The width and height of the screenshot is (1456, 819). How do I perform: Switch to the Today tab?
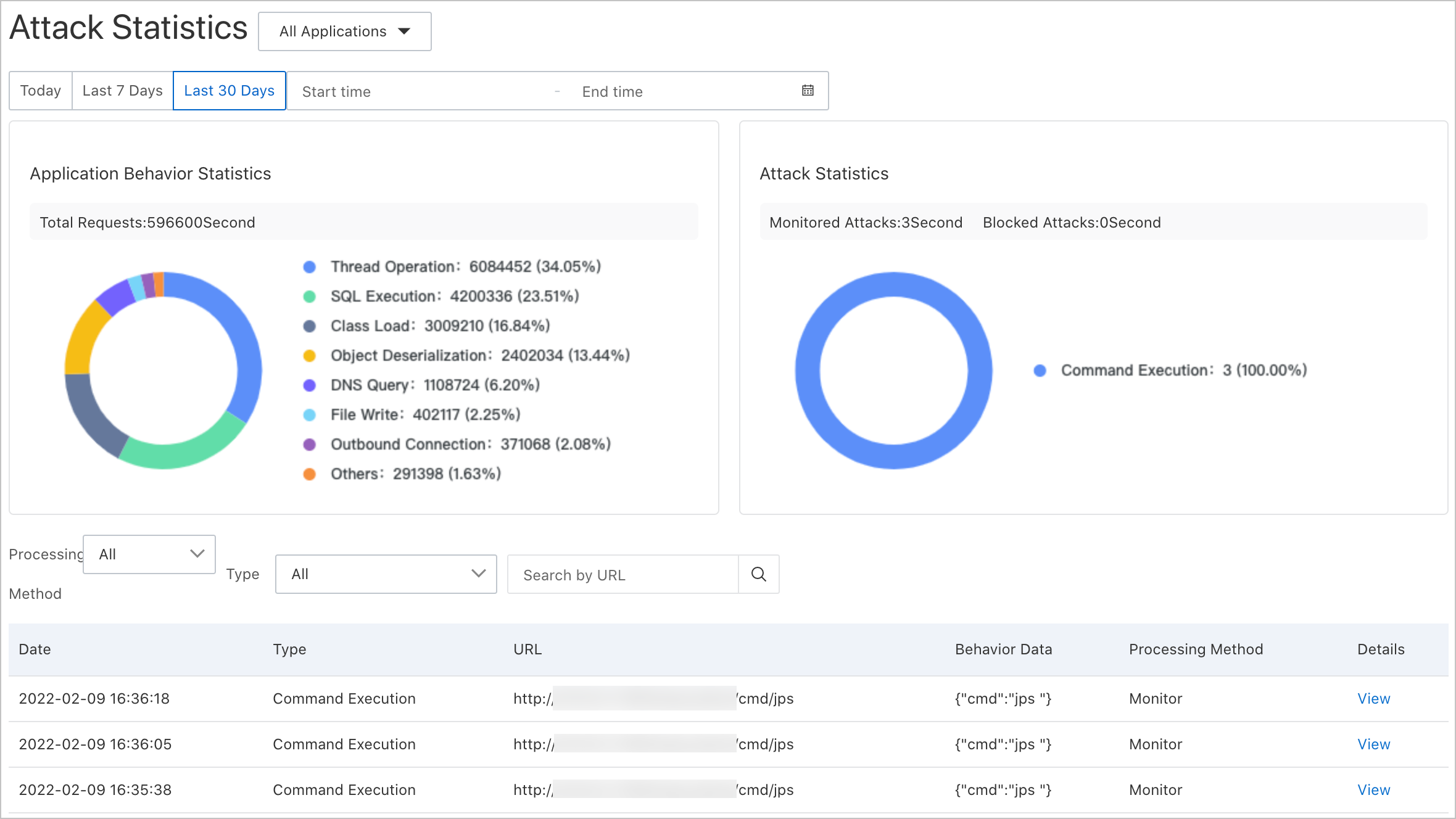pyautogui.click(x=41, y=91)
